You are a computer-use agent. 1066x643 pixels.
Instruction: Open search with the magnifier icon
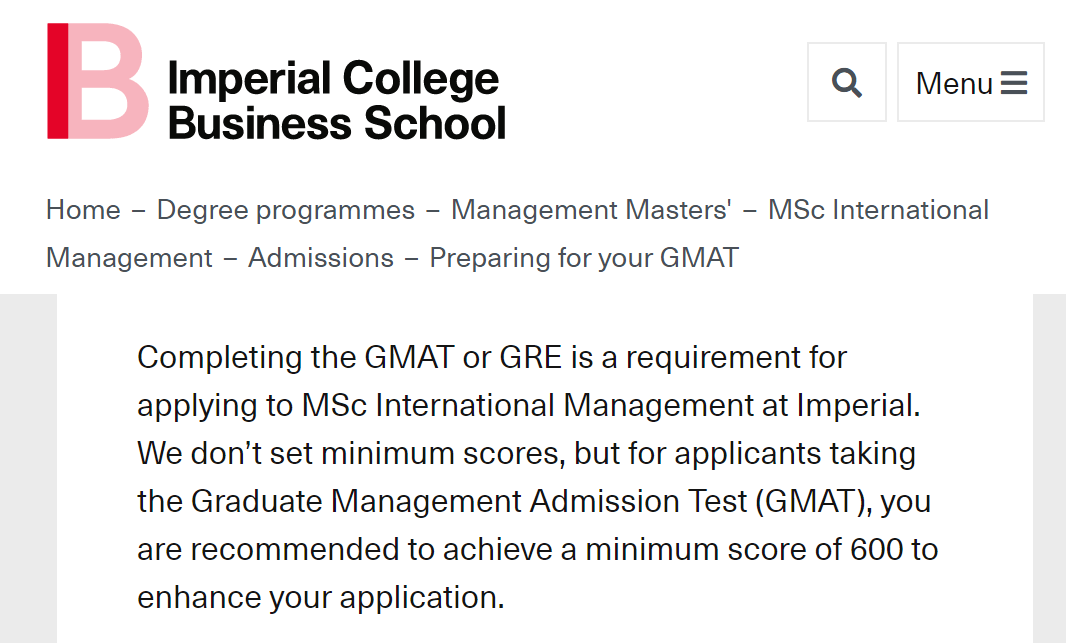click(x=846, y=82)
